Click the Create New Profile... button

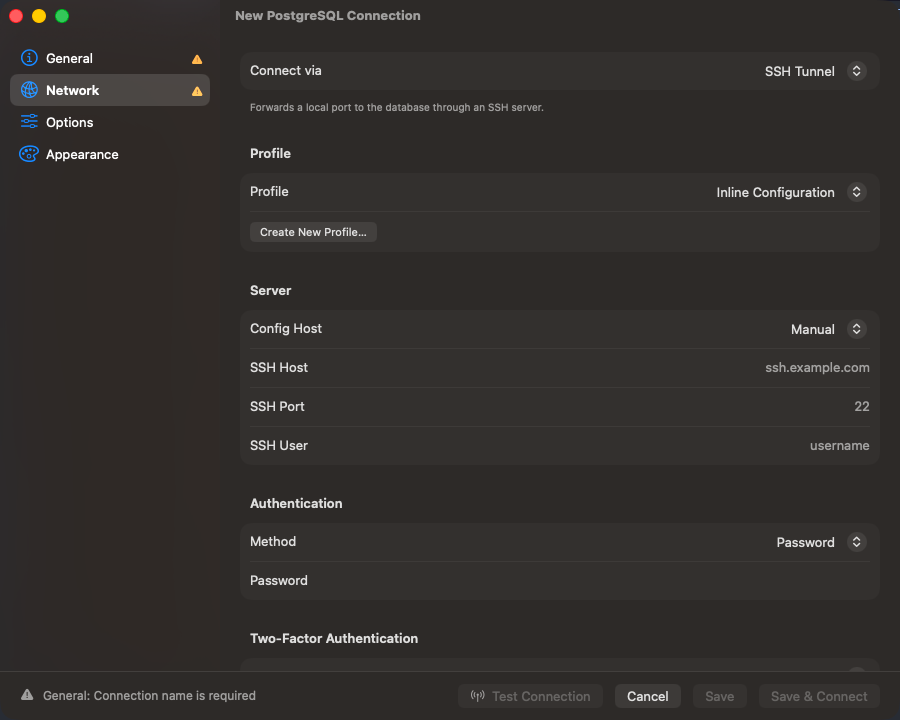click(x=313, y=232)
